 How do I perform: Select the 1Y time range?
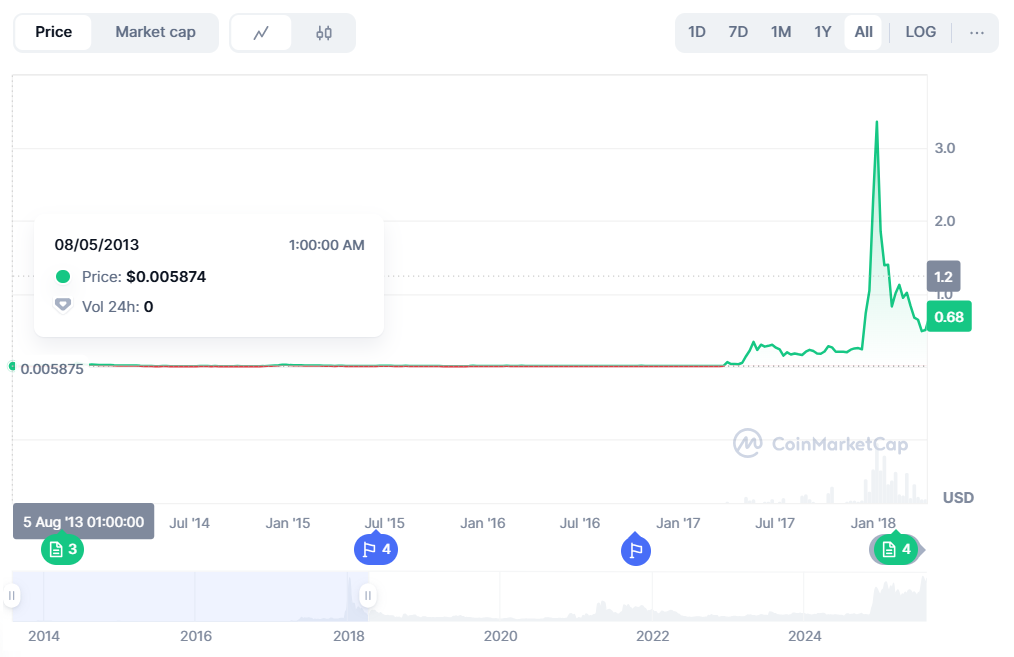tap(823, 32)
